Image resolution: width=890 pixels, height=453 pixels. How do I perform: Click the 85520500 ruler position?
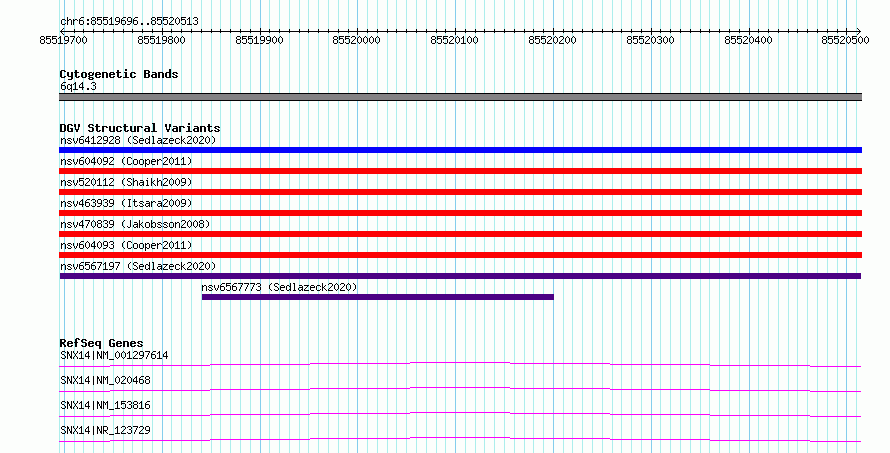(x=846, y=40)
